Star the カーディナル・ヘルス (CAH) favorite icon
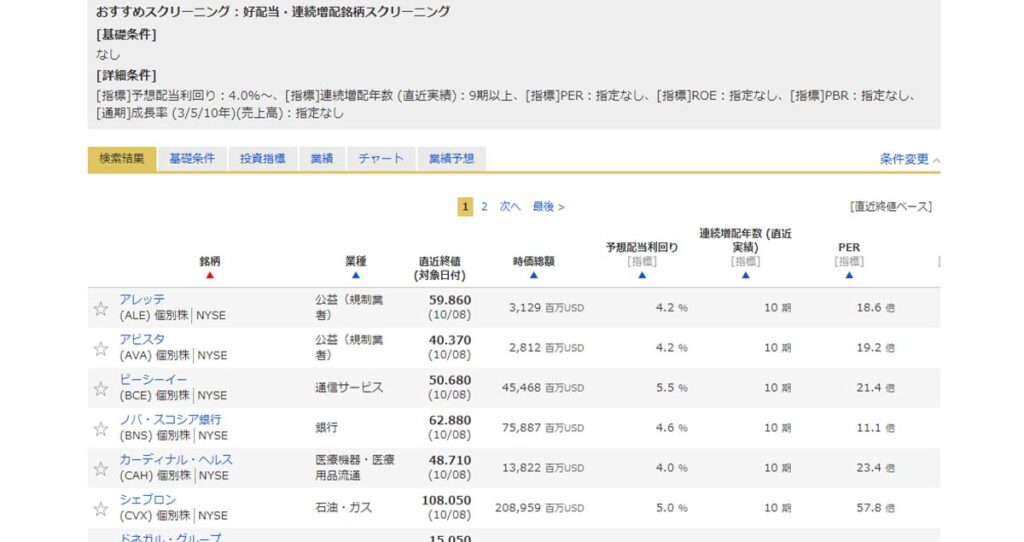Screen dimensions: 1024x542 [101, 469]
